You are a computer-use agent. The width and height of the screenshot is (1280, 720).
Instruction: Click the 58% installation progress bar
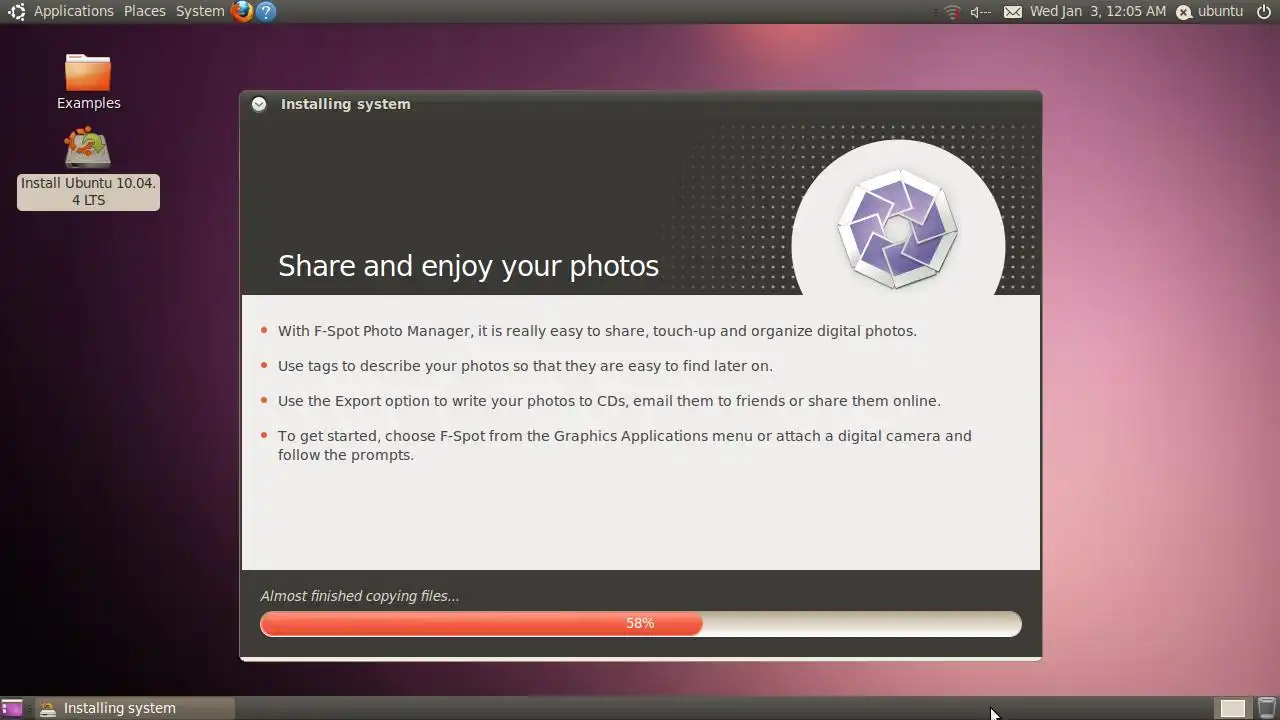pyautogui.click(x=641, y=623)
